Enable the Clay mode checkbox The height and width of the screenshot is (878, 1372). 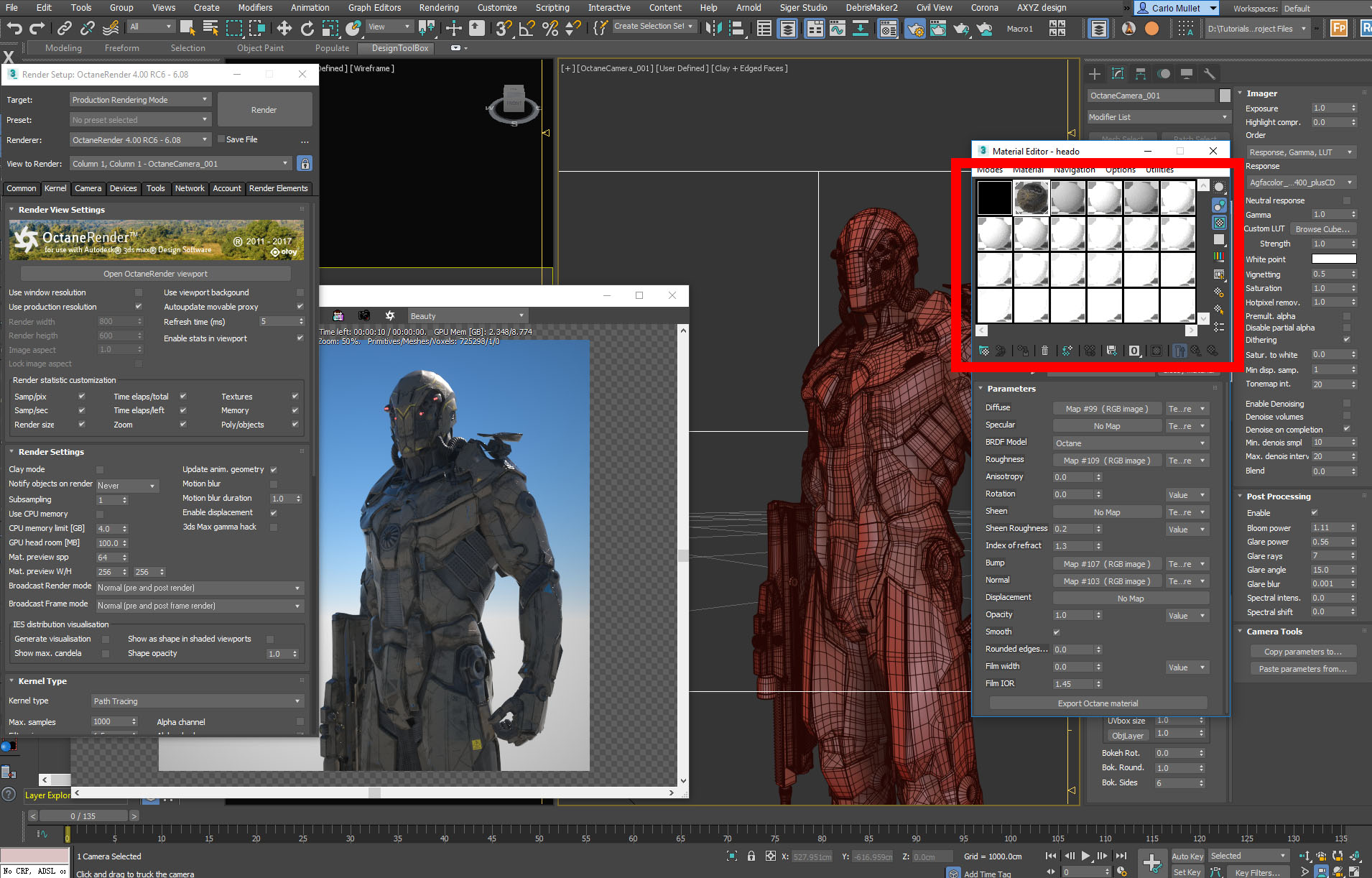coord(100,470)
